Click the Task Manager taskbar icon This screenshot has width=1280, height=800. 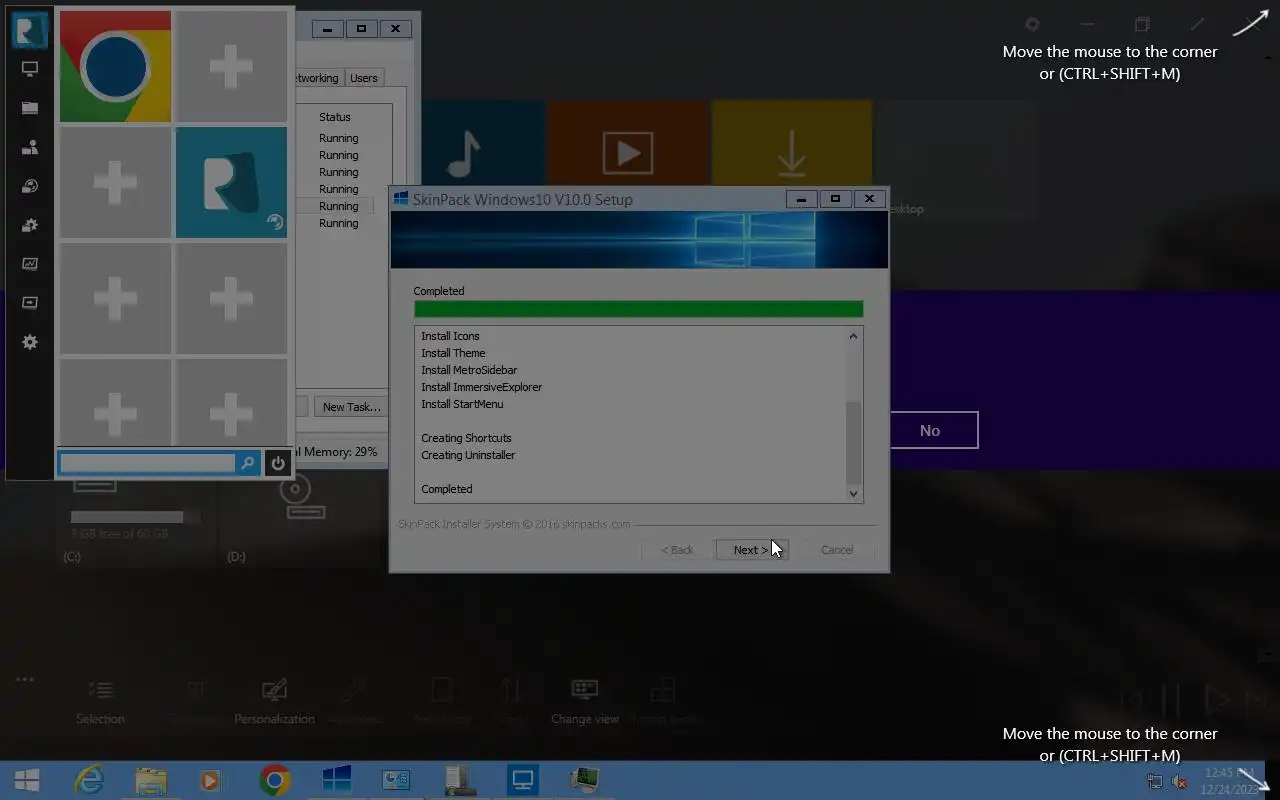[585, 780]
